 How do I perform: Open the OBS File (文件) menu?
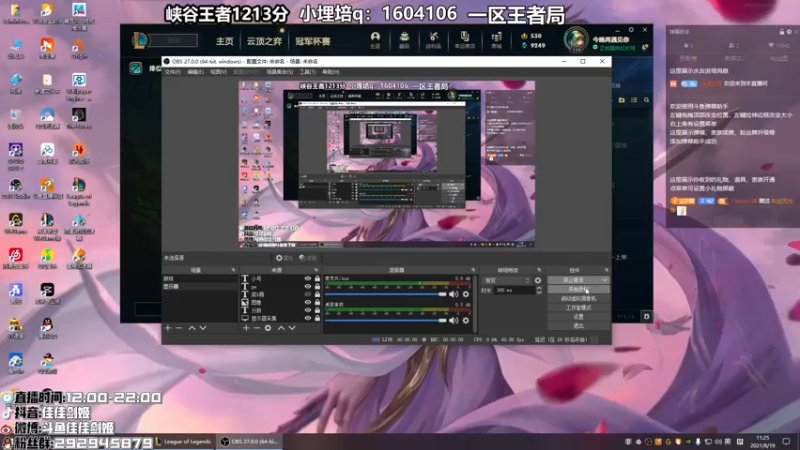(172, 72)
